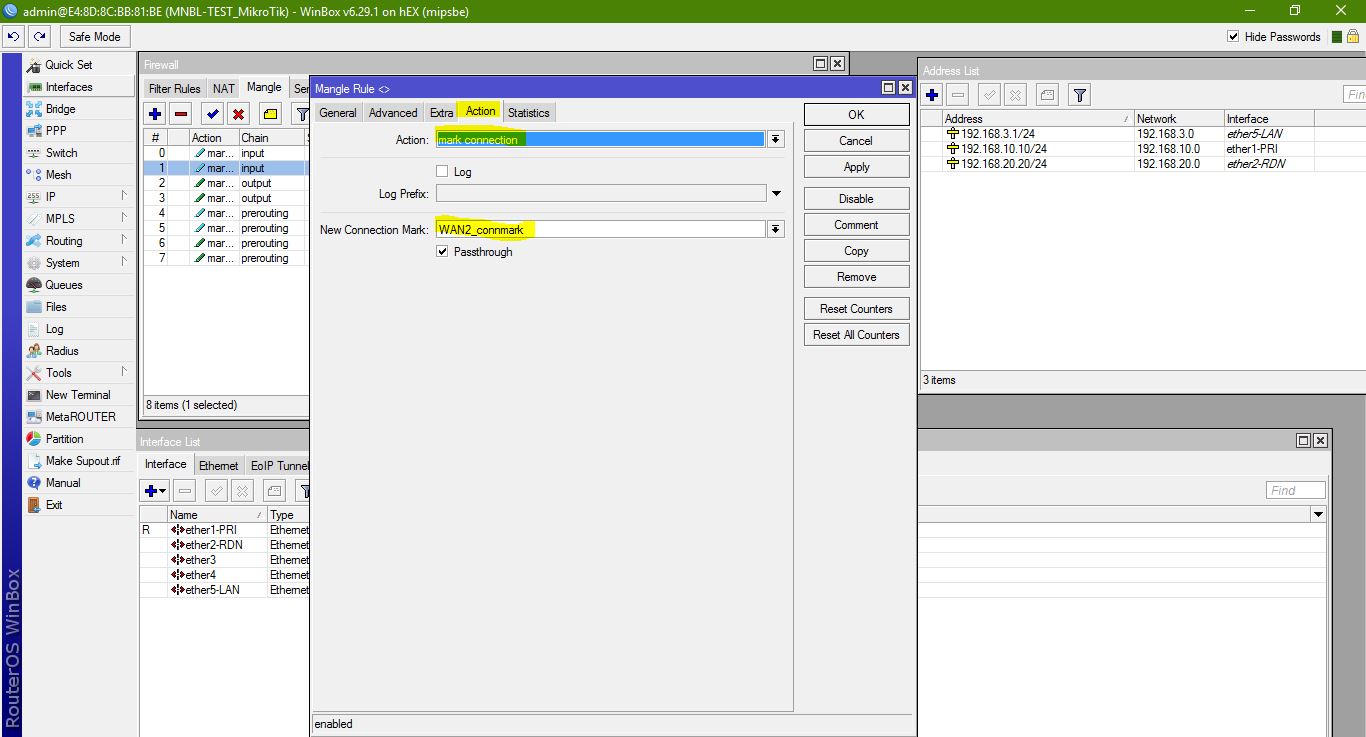Open the NAT tab in Firewall
Viewport: 1366px width, 737px height.
(224, 88)
